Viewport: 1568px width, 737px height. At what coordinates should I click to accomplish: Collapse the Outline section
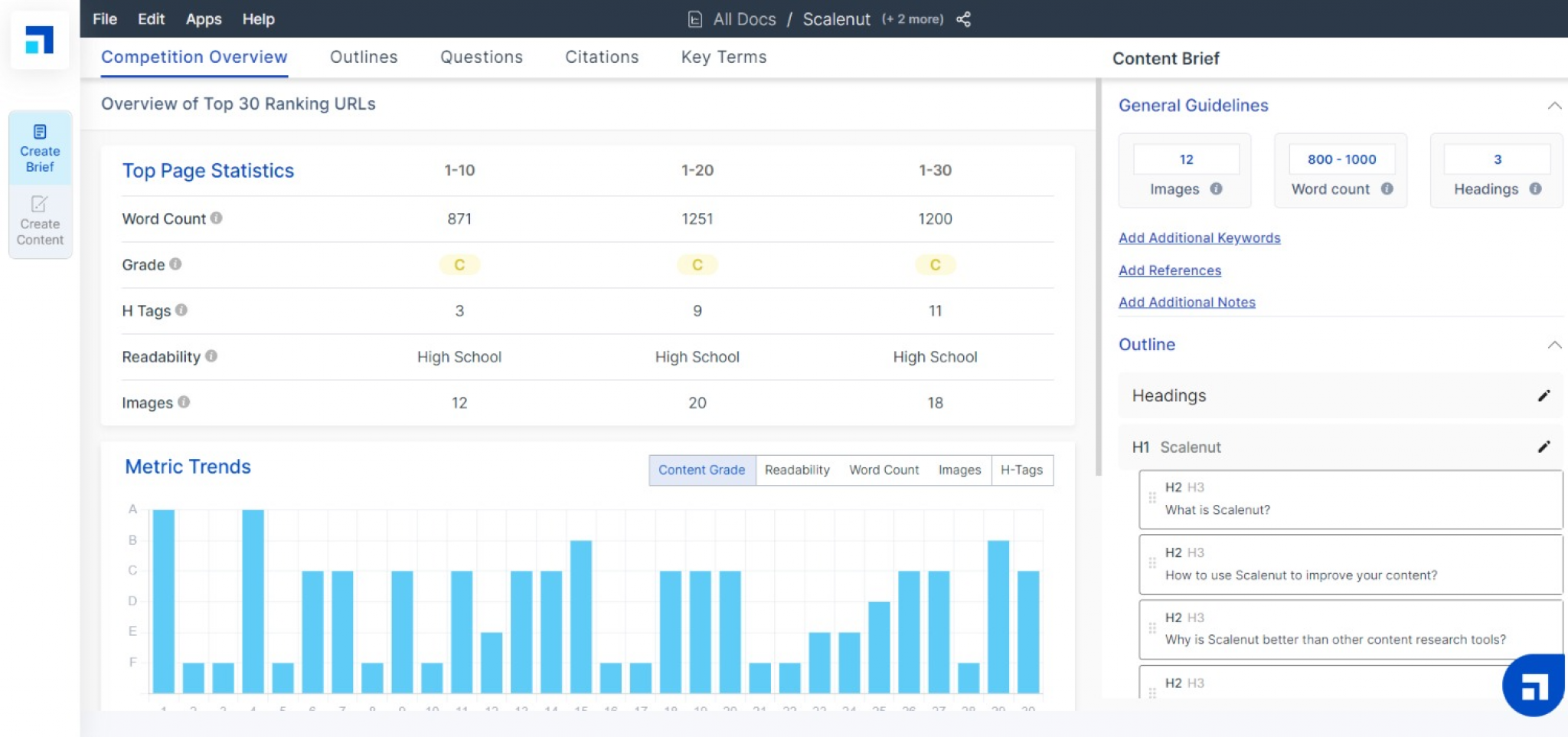(1553, 345)
